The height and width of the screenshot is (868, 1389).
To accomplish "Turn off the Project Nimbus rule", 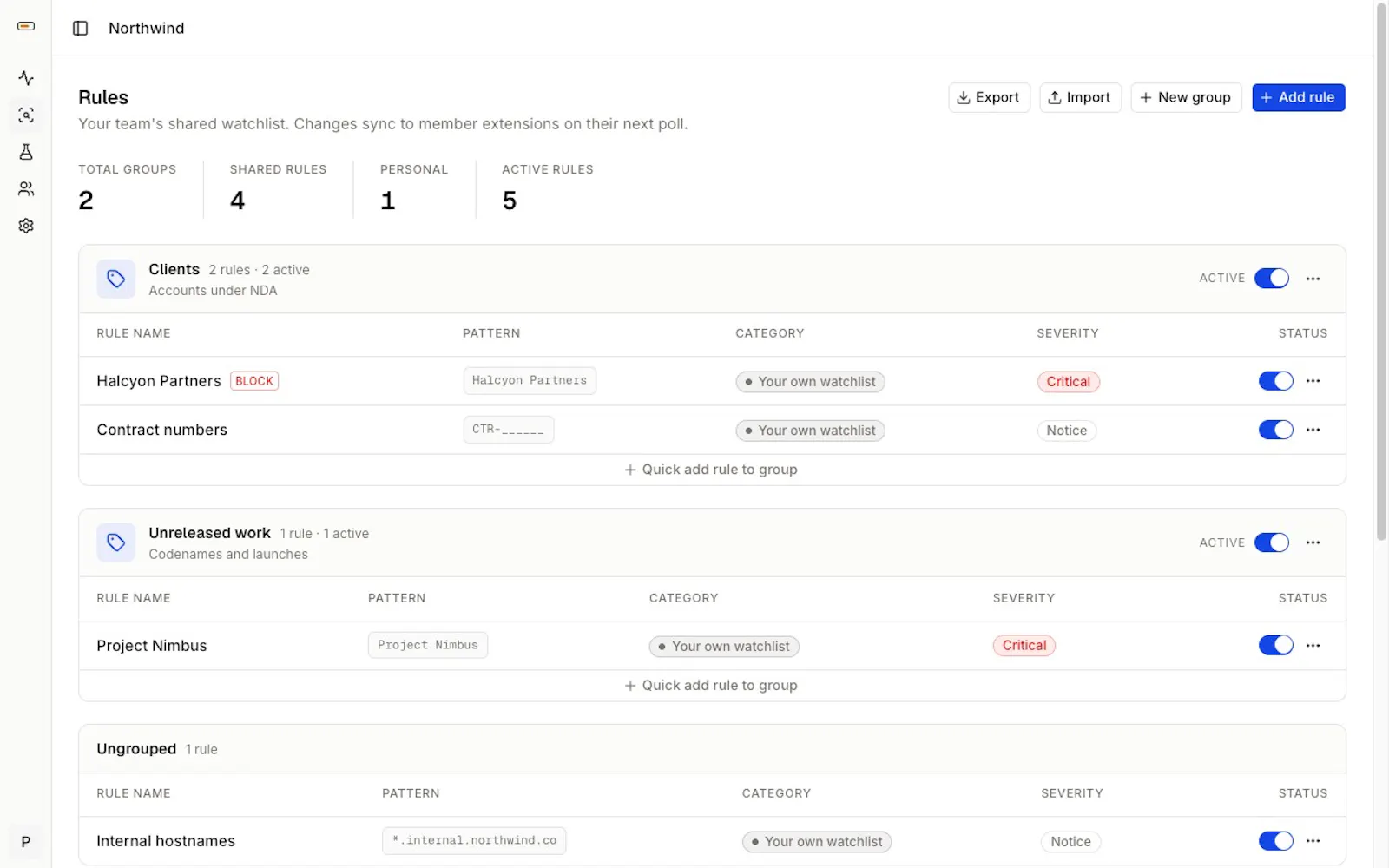I will (1276, 646).
